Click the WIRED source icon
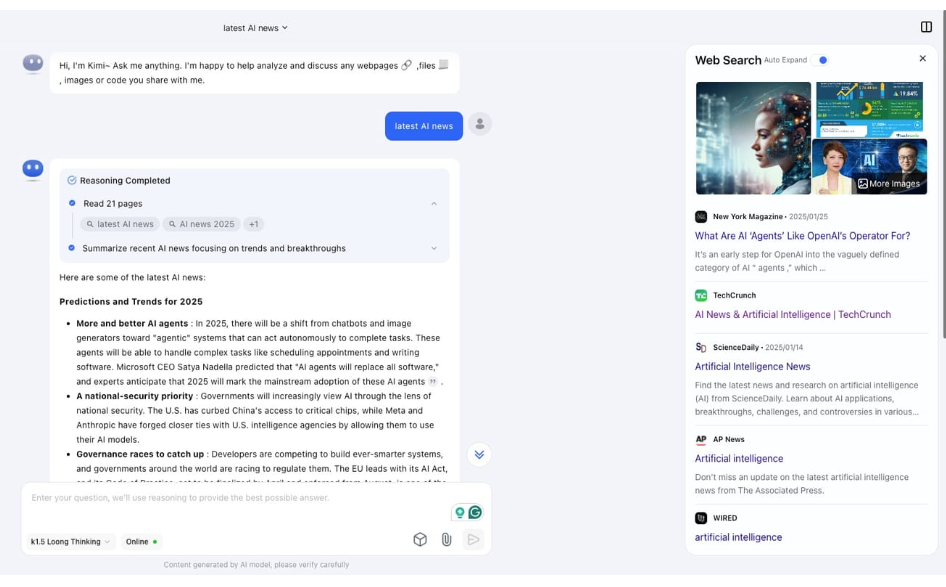Screen dimensions: 946x587 (x=700, y=518)
